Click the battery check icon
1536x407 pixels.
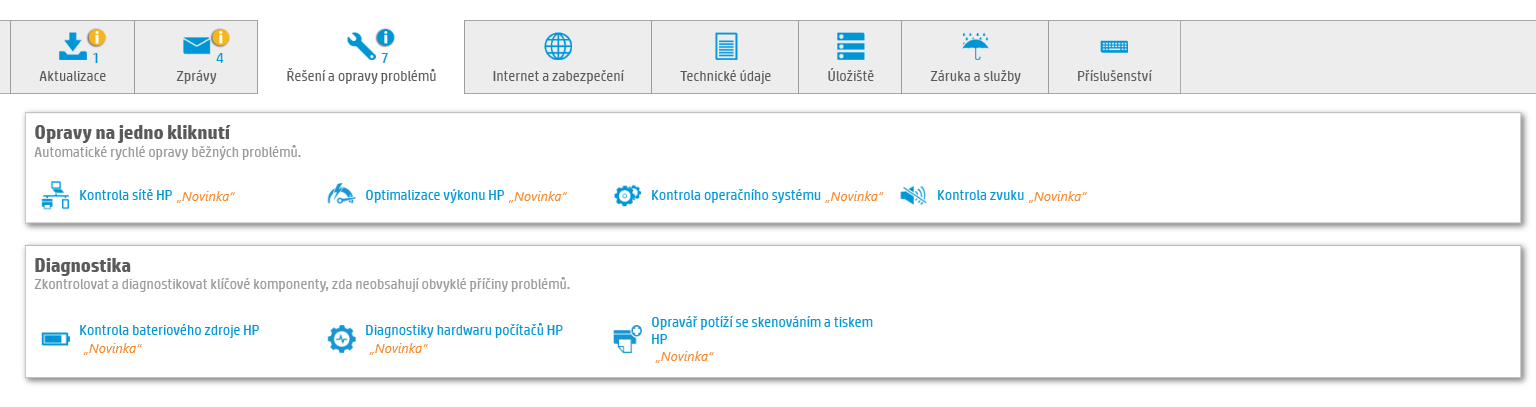[x=55, y=338]
